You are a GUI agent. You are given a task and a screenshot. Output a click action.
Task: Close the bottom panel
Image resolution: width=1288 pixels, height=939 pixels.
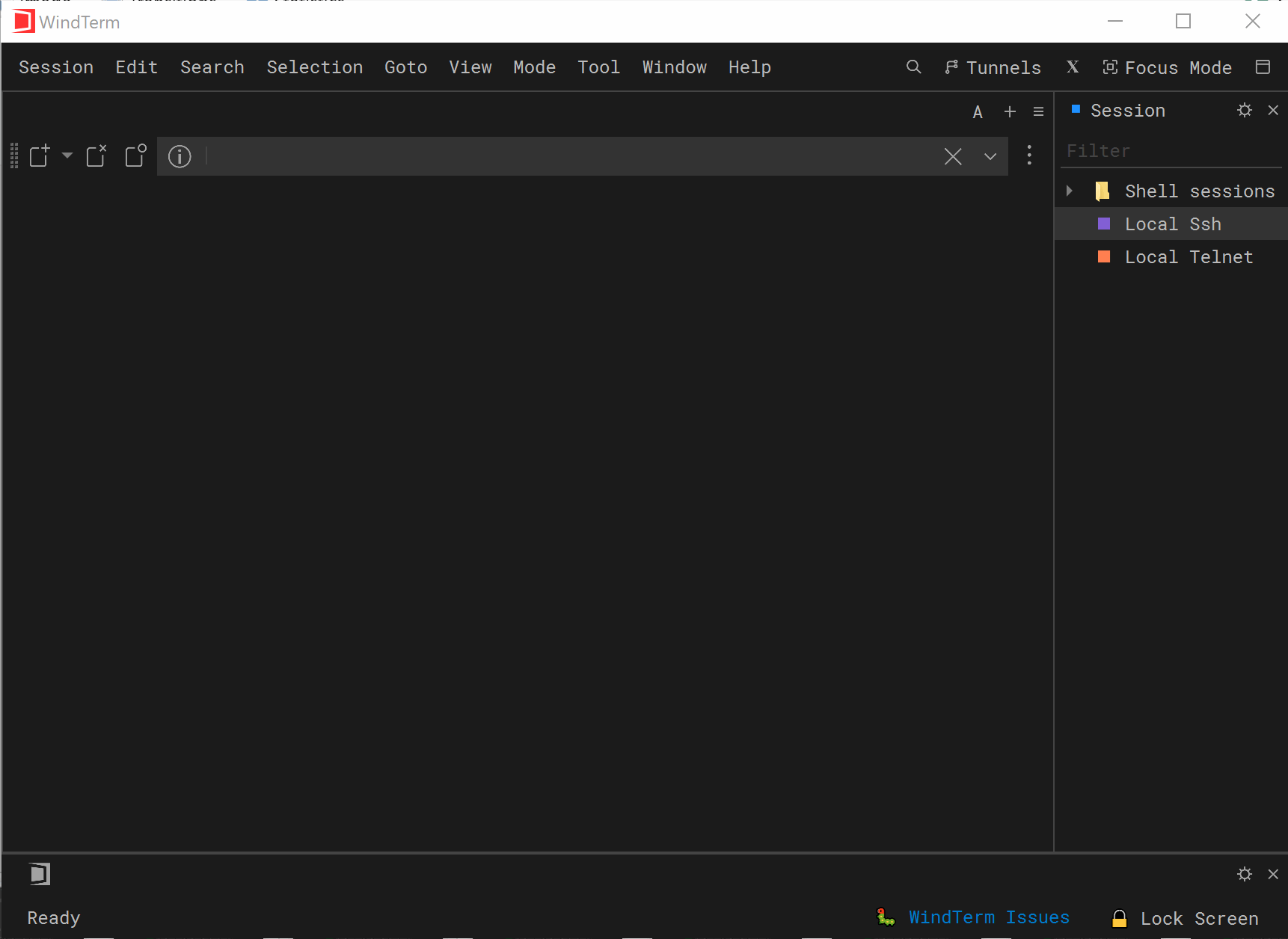[x=1273, y=874]
